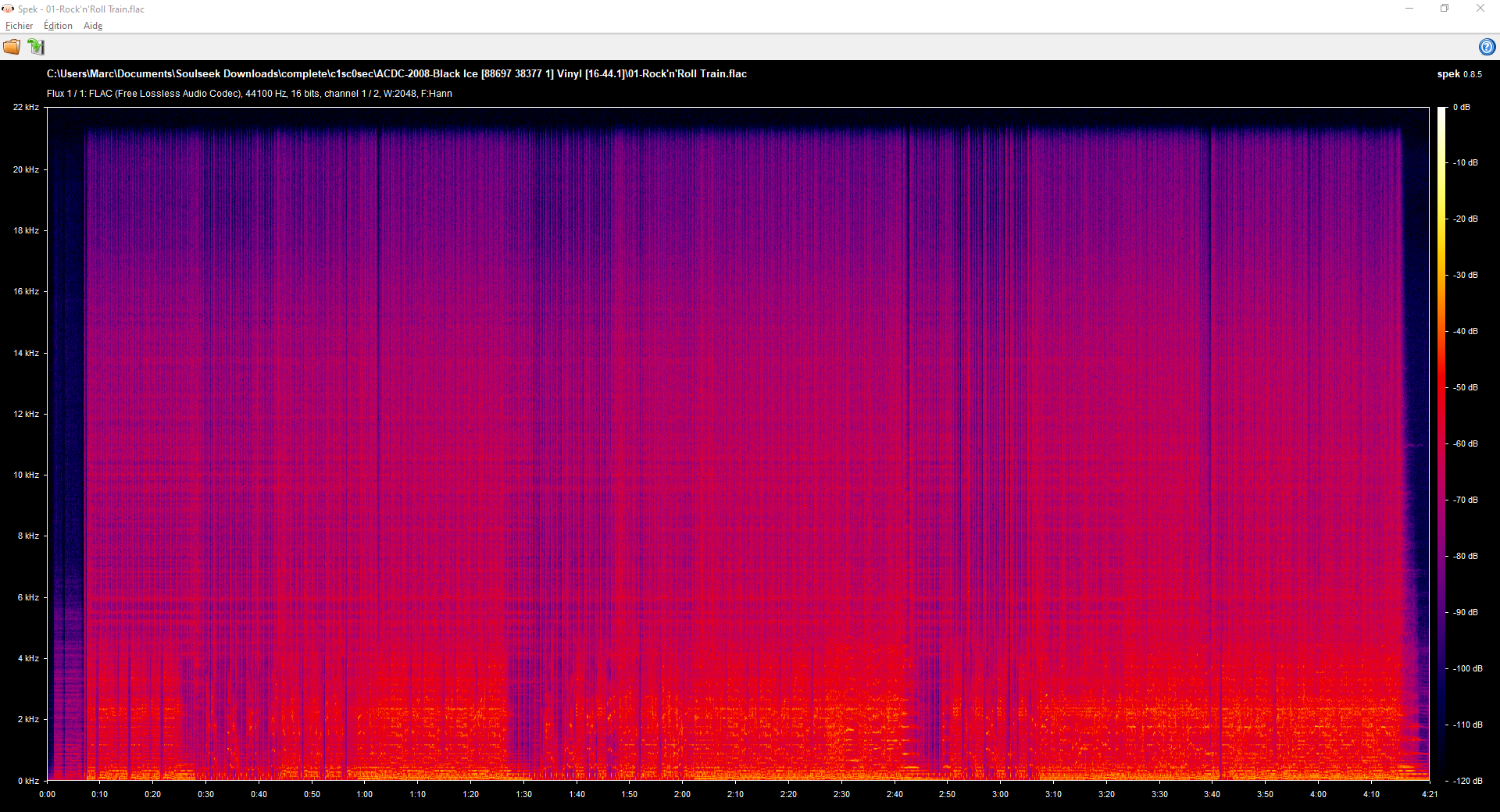Click the 22 kHz frequency axis label
This screenshot has height=812, width=1500.
click(x=26, y=107)
